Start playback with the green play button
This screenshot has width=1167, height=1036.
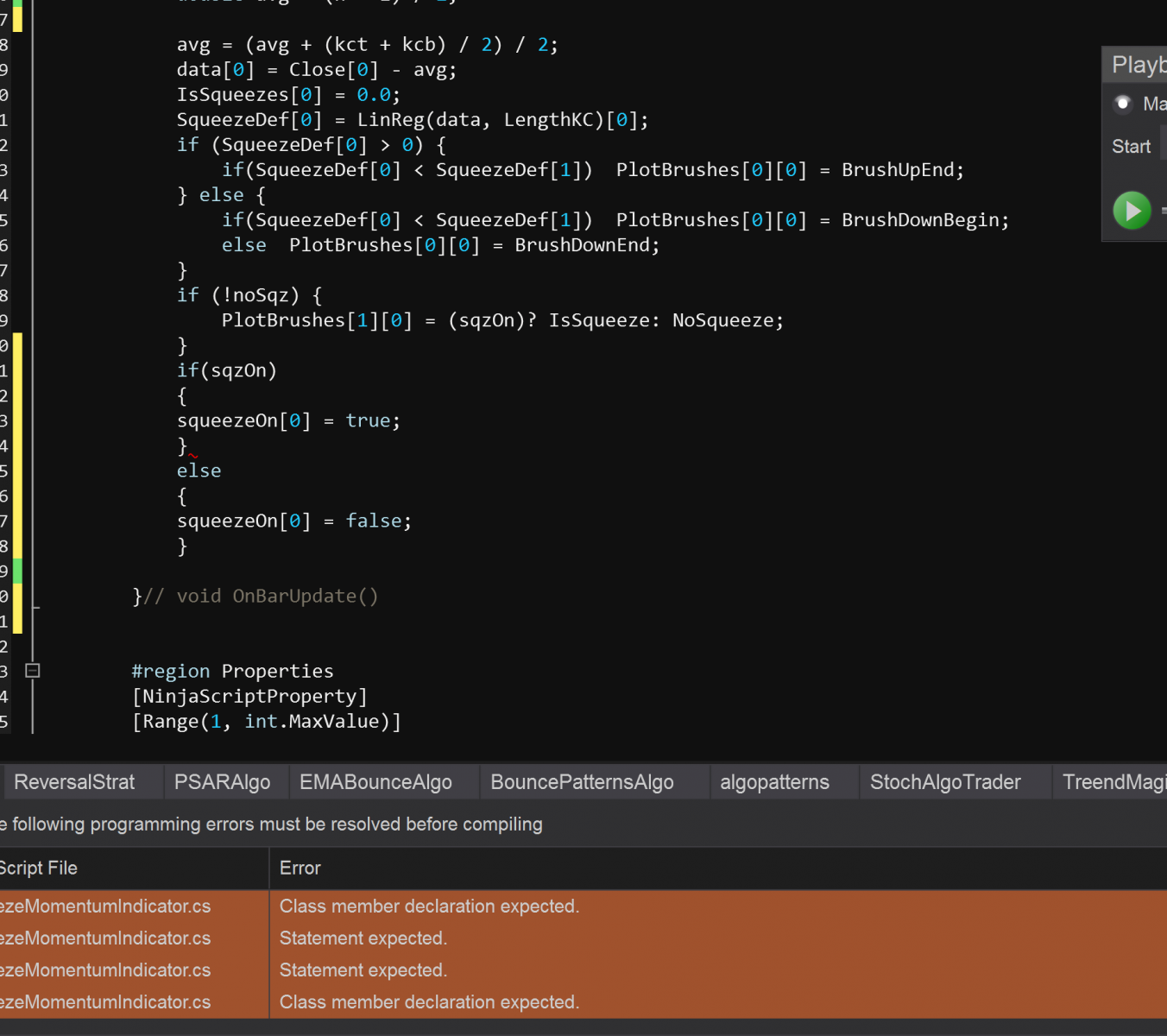(1132, 210)
